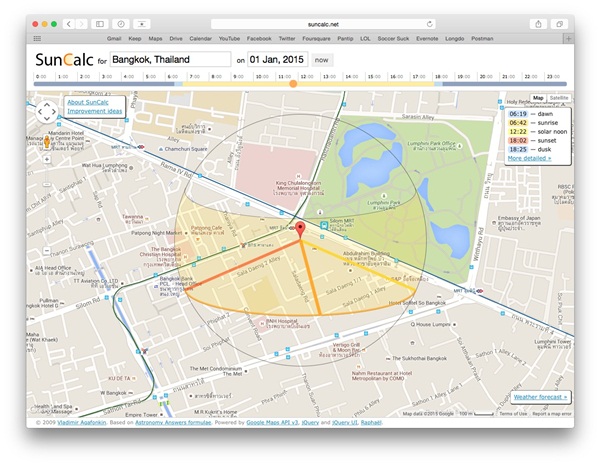Open the YouTube bookmark
The image size is (600, 465).
(x=229, y=39)
